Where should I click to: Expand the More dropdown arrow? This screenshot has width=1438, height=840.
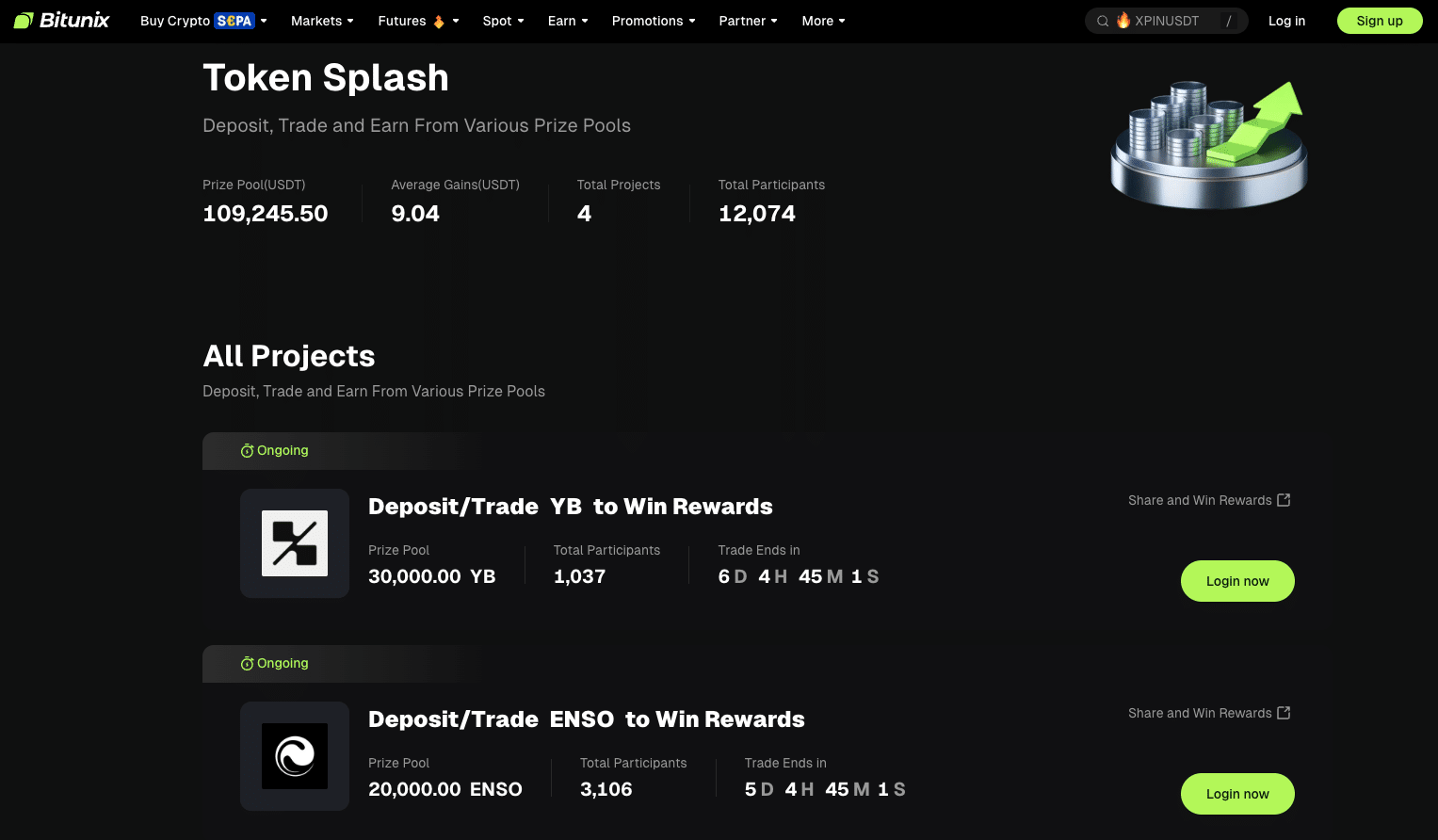(x=842, y=21)
